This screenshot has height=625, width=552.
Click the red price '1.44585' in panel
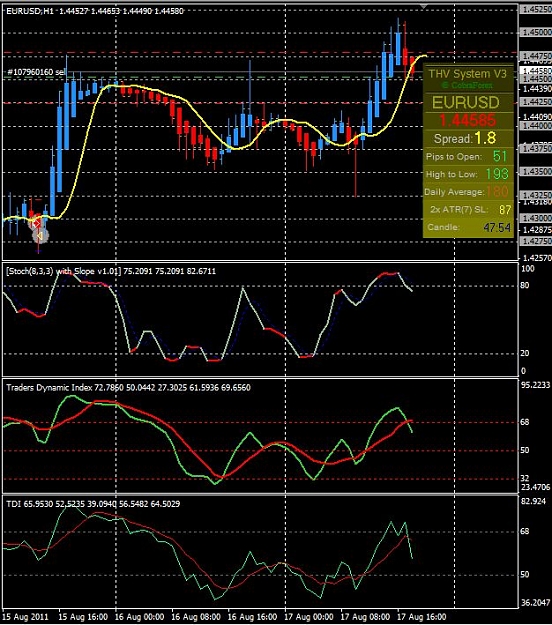point(468,120)
